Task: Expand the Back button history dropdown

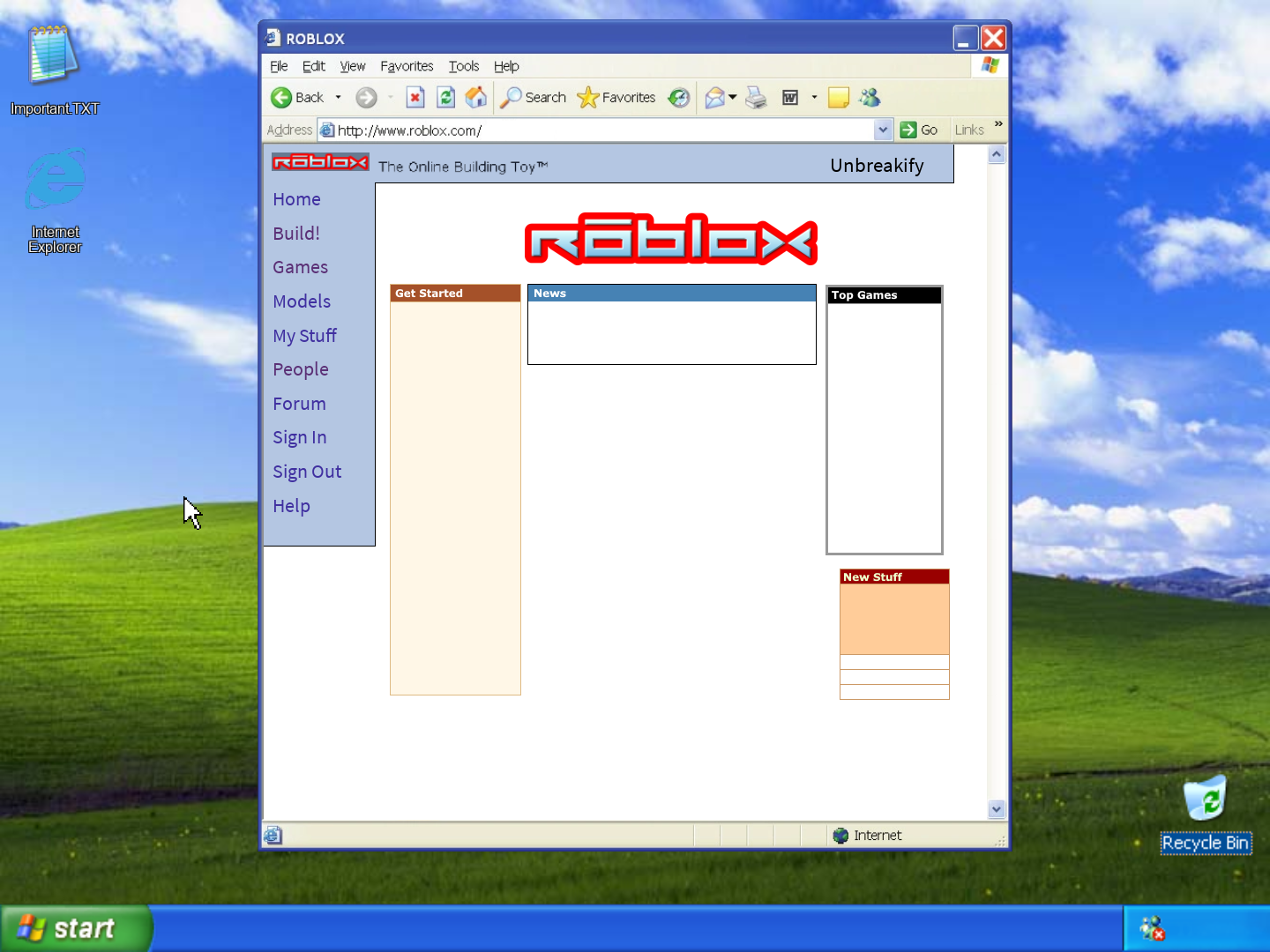Action: (339, 98)
